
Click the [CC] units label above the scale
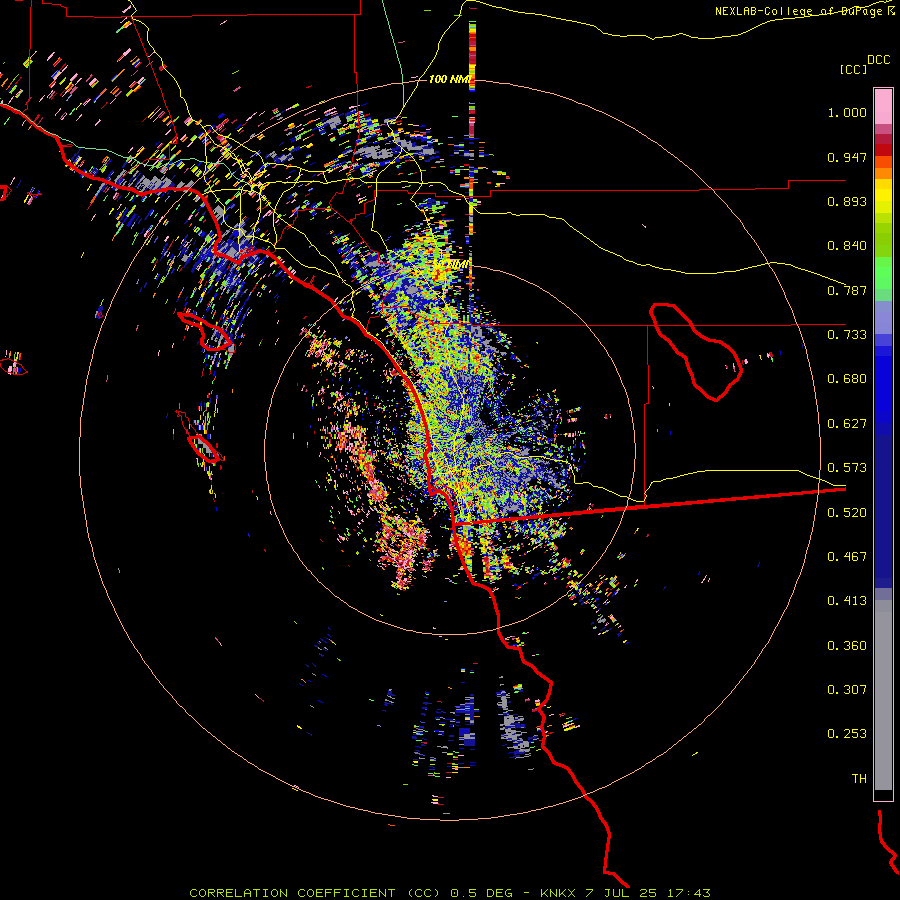point(853,69)
